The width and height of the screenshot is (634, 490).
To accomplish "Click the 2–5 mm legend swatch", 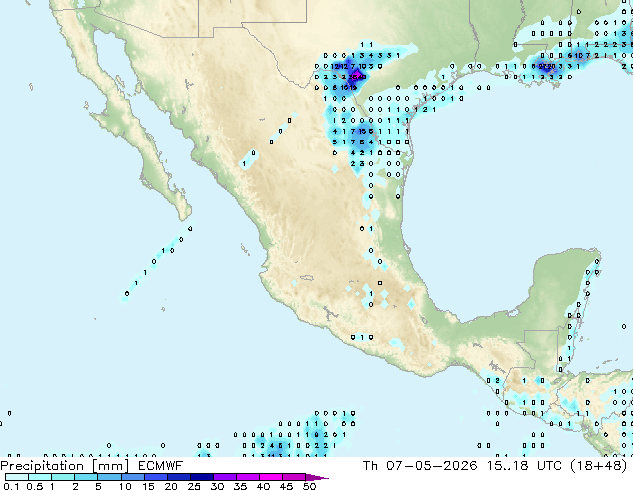I will (x=86, y=477).
